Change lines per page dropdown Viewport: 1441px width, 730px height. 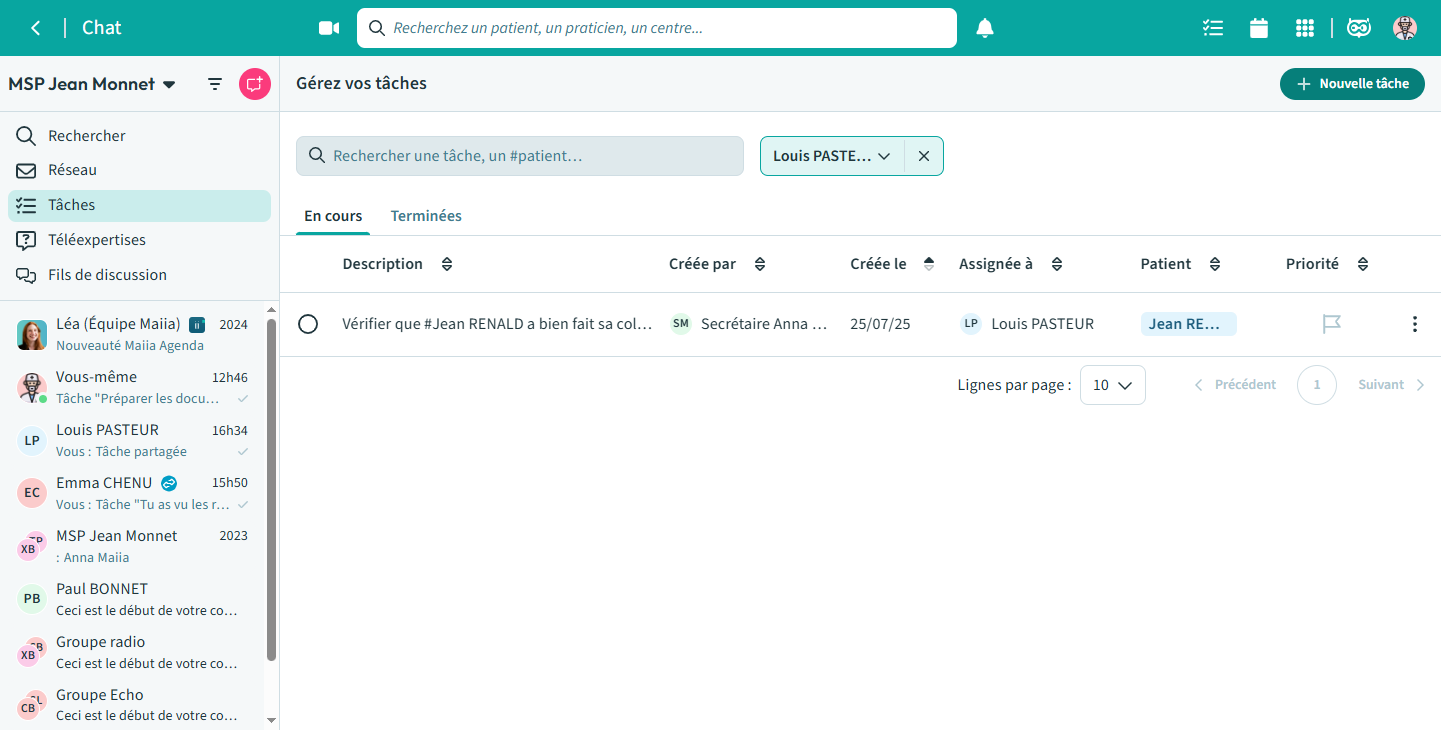[1112, 385]
